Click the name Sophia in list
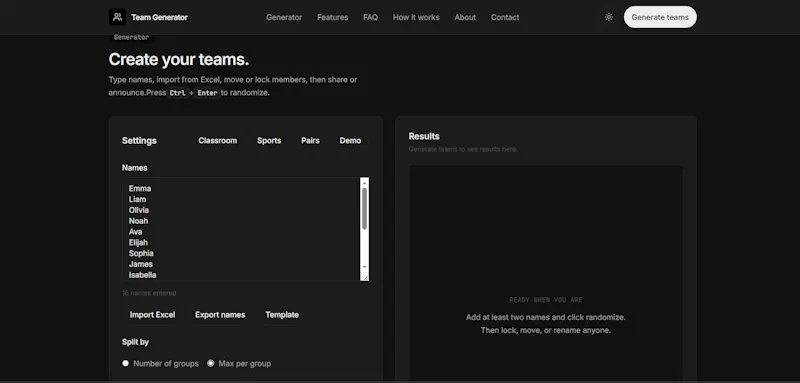The height and width of the screenshot is (383, 800). click(x=141, y=253)
